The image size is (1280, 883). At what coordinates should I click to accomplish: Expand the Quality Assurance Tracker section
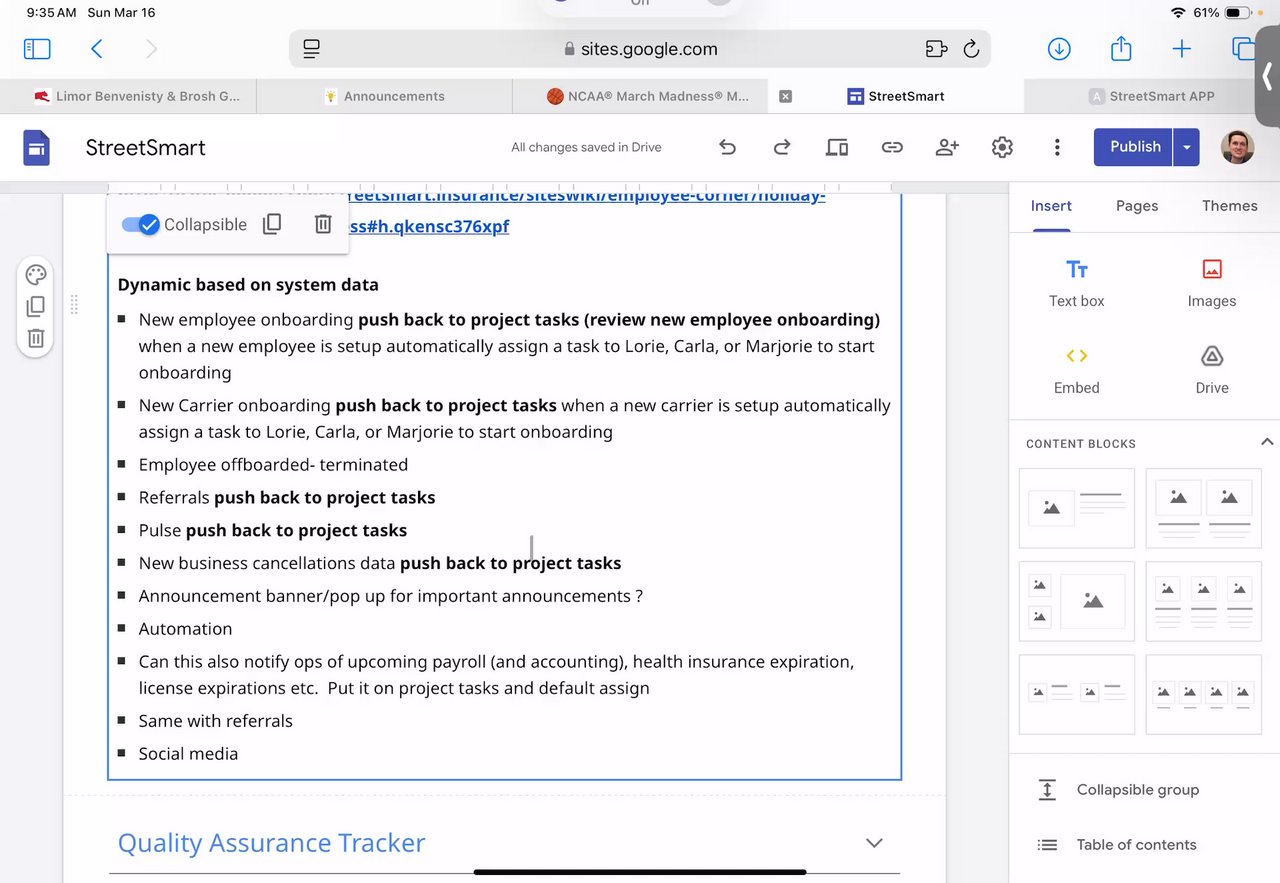[x=874, y=843]
